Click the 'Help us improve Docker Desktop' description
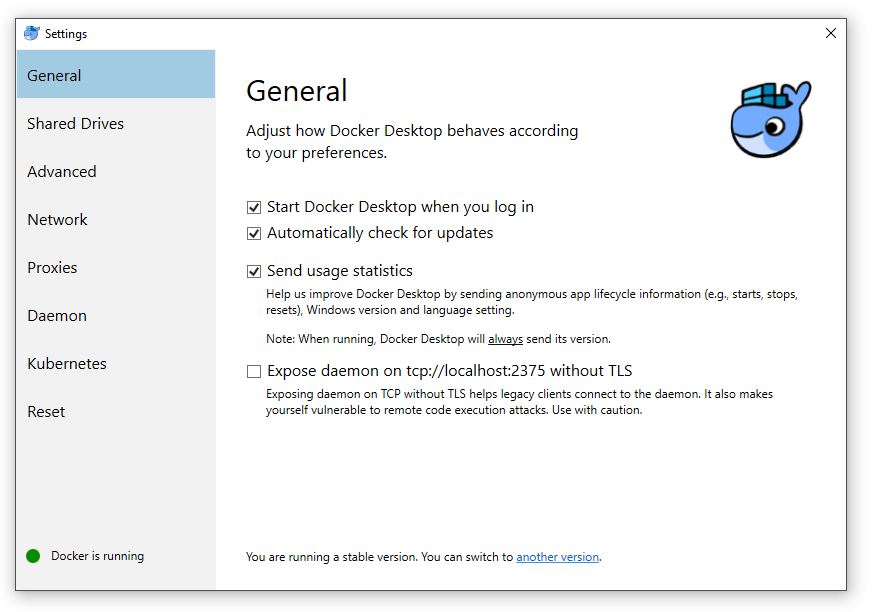The height and width of the screenshot is (612, 872). (532, 302)
